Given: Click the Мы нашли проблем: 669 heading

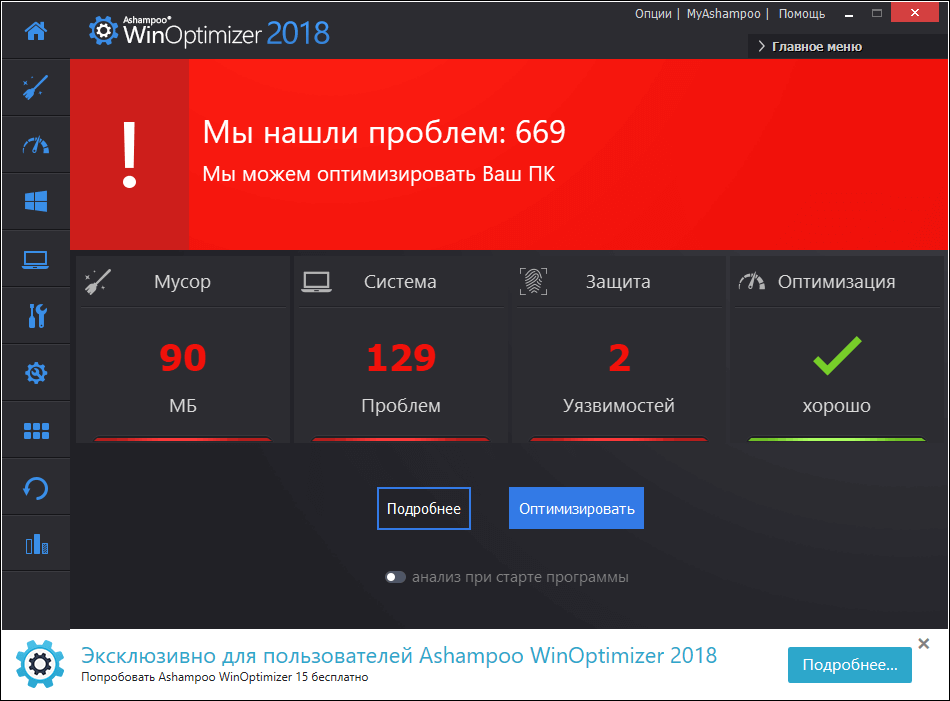Looking at the screenshot, I should pos(384,132).
